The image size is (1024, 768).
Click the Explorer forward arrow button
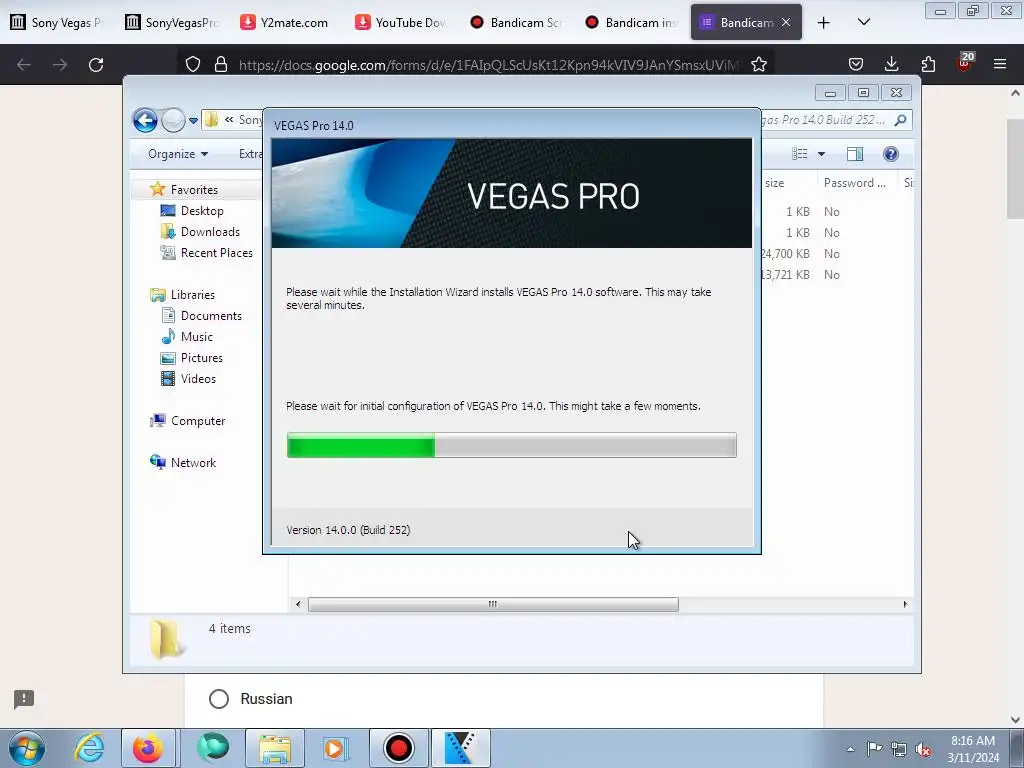(x=173, y=120)
